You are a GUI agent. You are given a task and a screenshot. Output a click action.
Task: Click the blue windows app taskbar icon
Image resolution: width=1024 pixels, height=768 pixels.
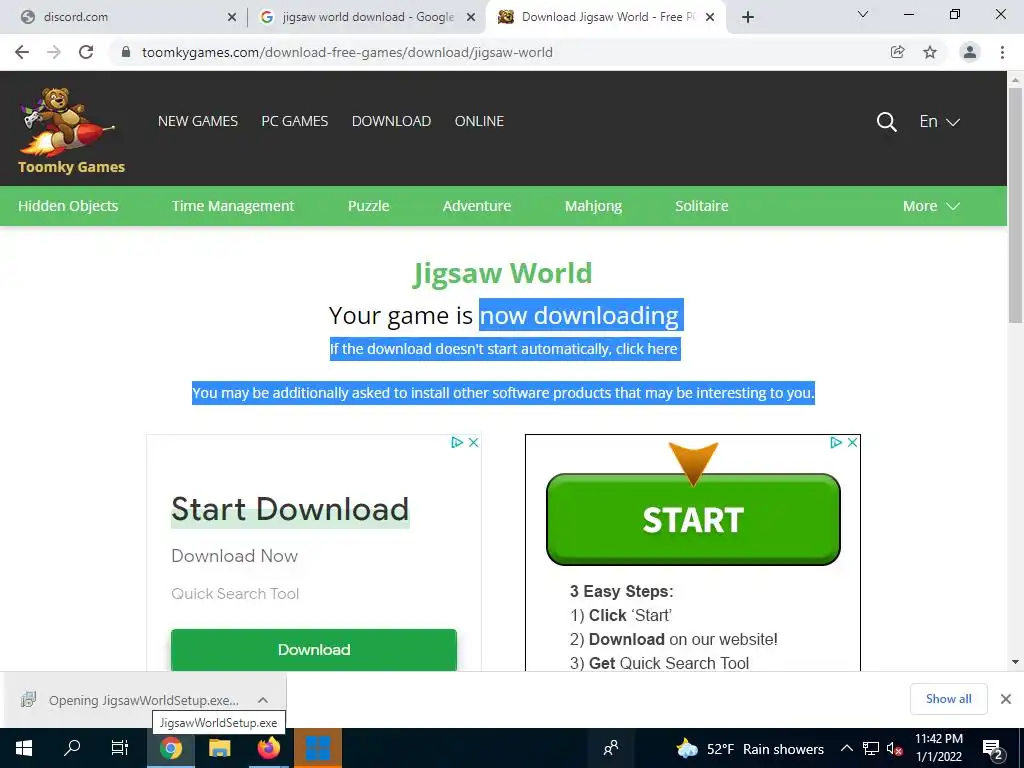pyautogui.click(x=318, y=748)
